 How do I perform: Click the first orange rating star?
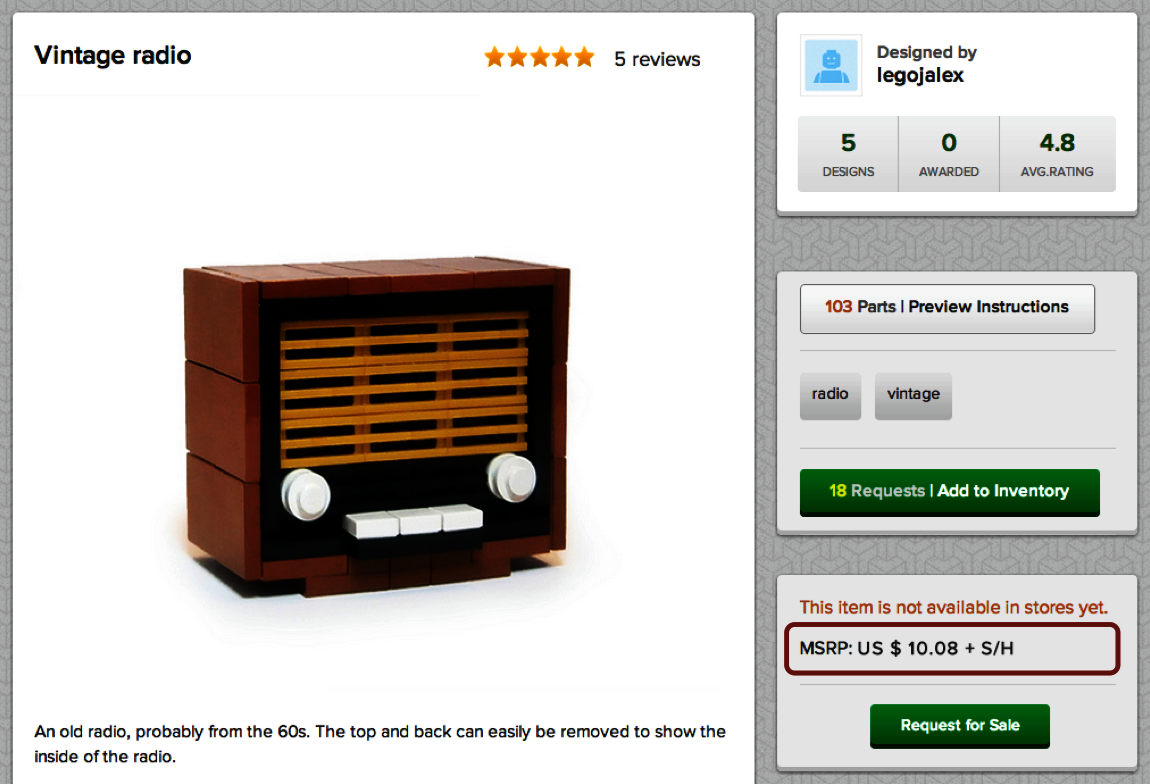coord(495,56)
